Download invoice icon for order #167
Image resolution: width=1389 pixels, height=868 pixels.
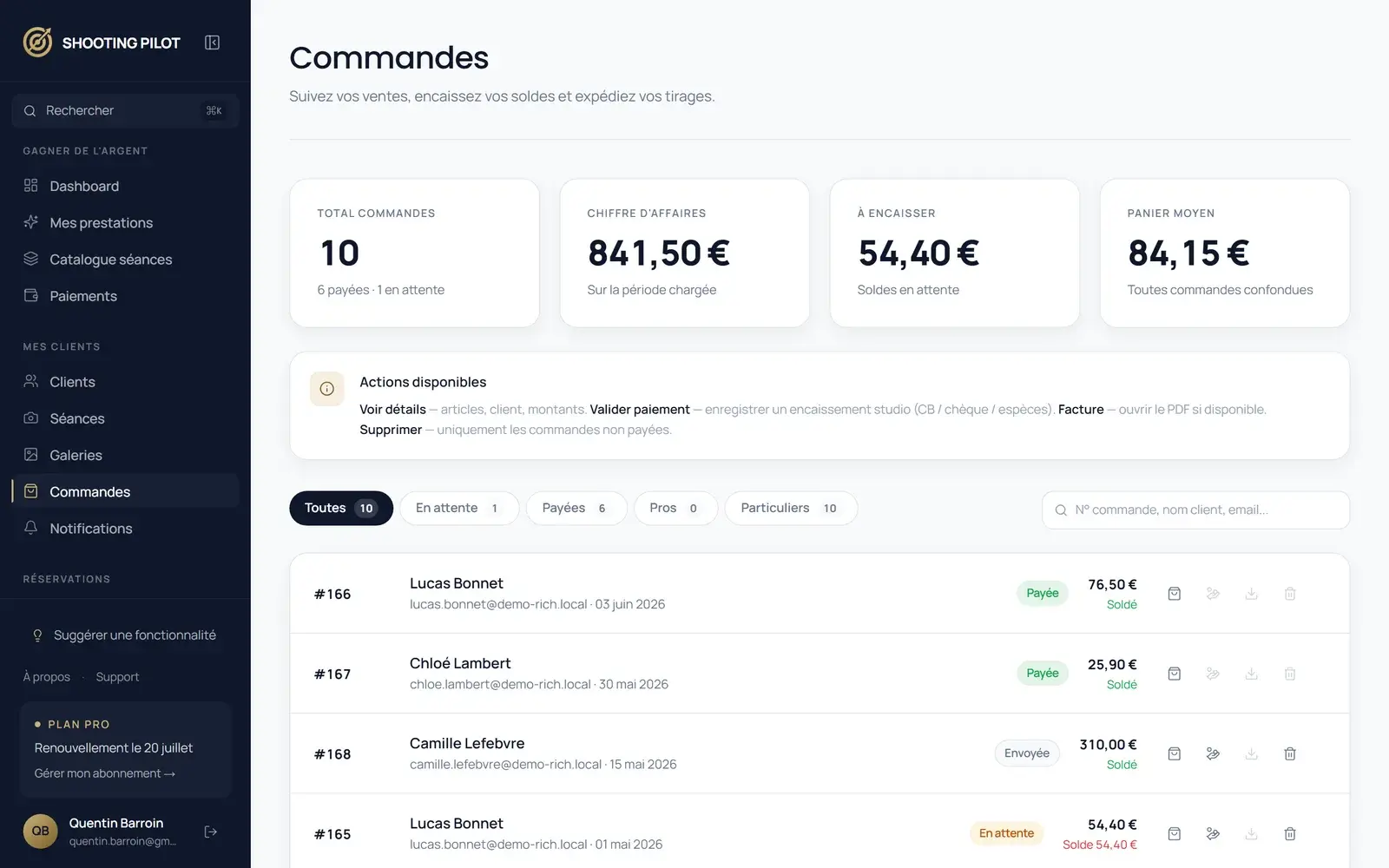point(1251,674)
